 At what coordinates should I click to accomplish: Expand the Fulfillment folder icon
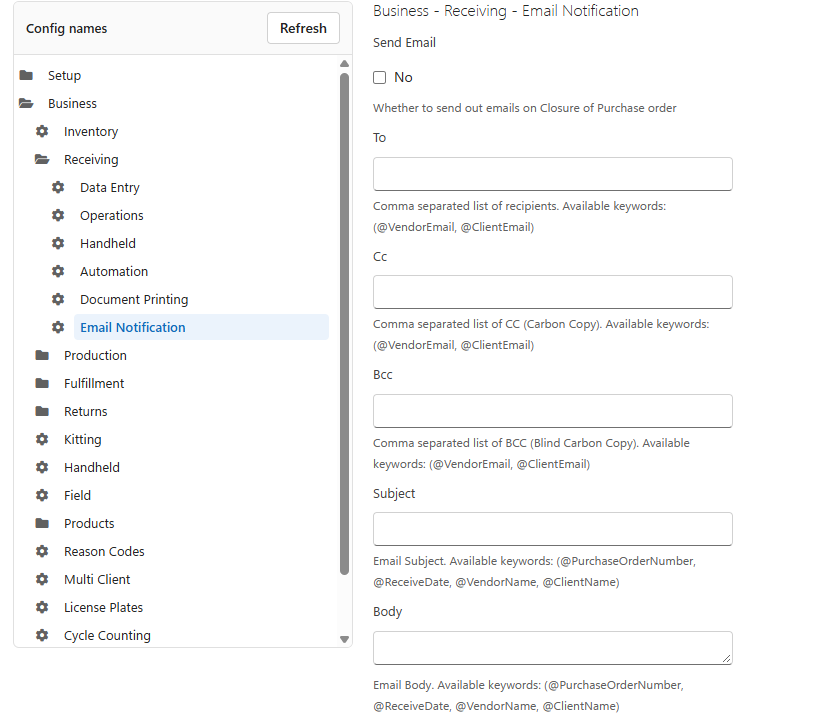tap(42, 384)
